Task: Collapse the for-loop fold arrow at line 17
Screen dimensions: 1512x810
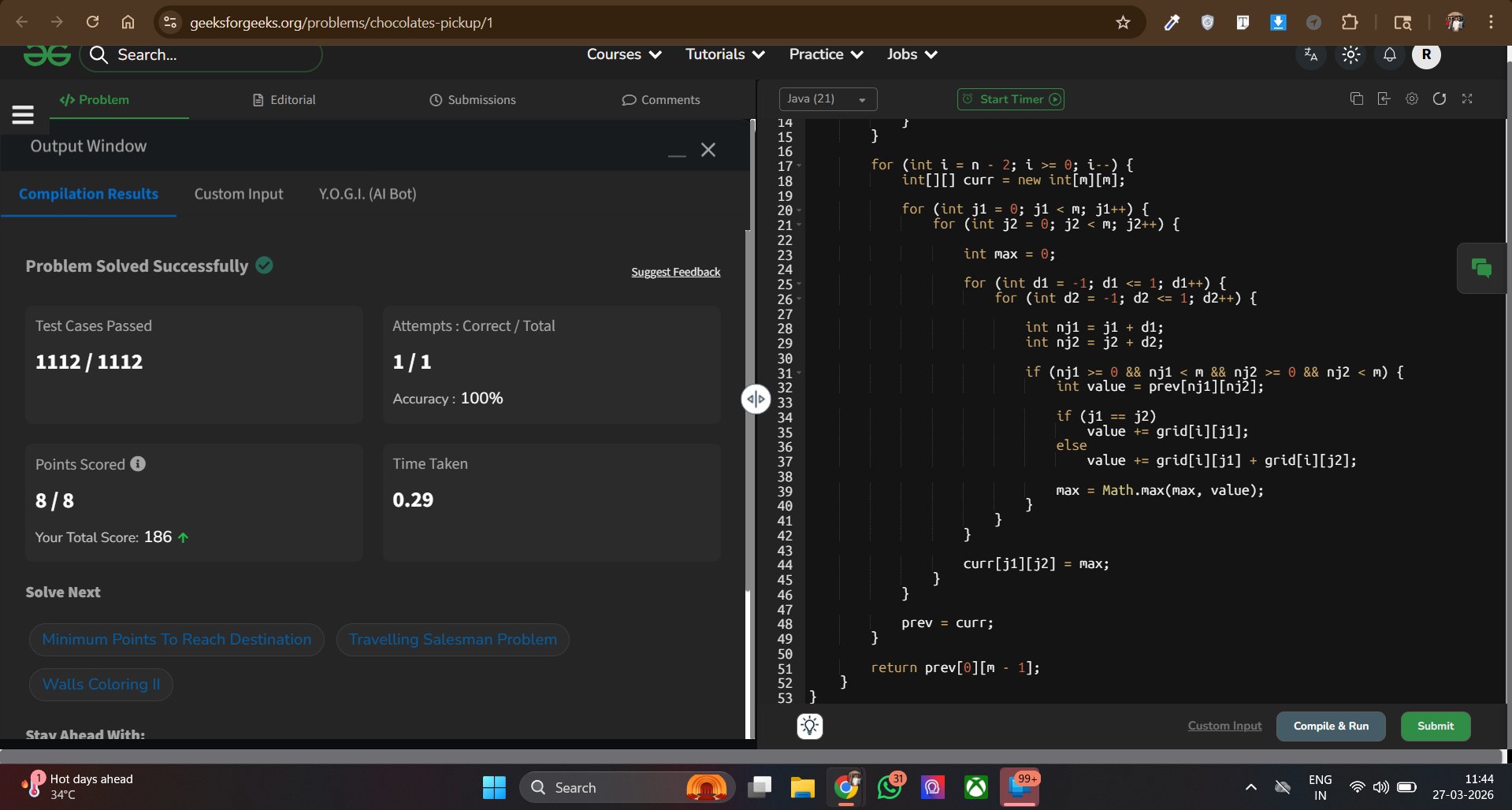Action: tap(799, 165)
